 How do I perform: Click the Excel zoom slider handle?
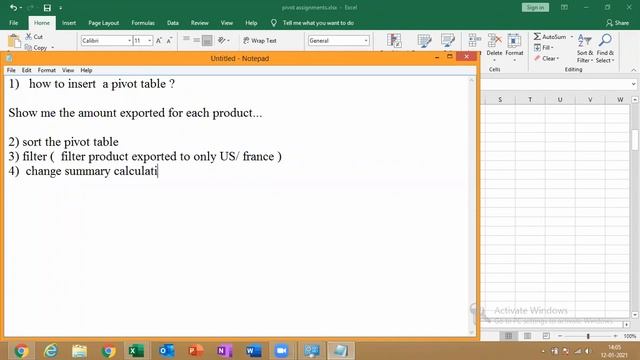click(x=588, y=336)
